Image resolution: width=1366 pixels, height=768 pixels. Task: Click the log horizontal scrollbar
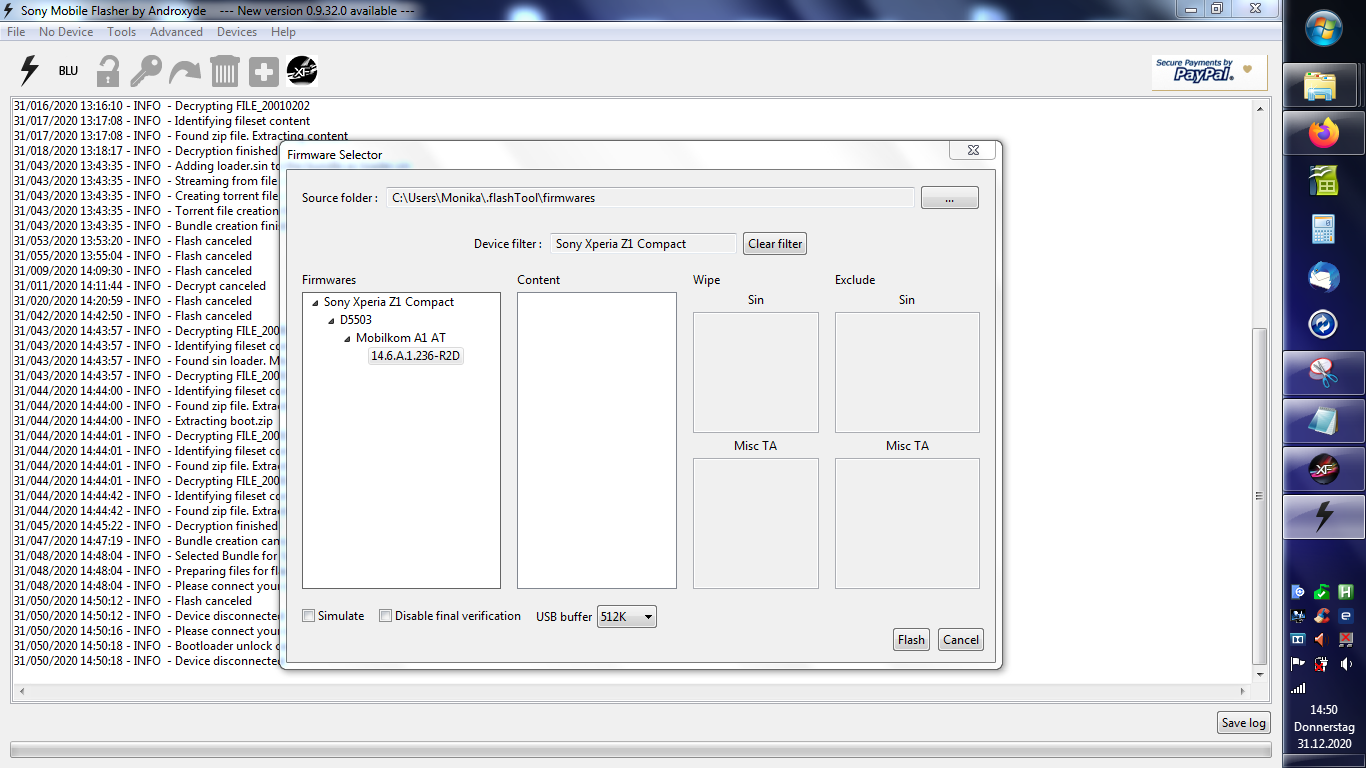pyautogui.click(x=632, y=691)
